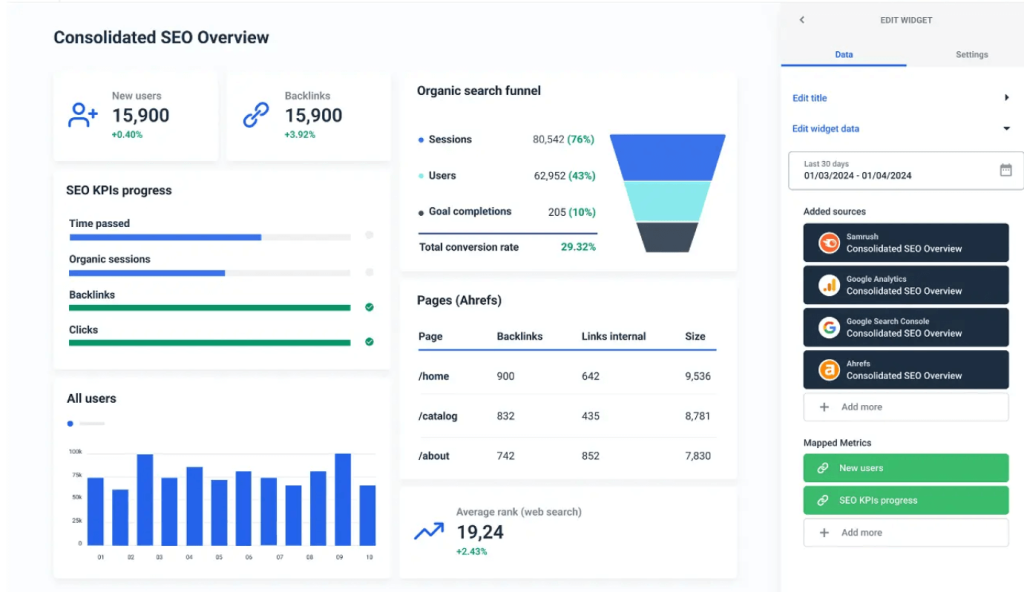
Task: Click the blue Sessions funnel segment
Action: pyautogui.click(x=667, y=157)
